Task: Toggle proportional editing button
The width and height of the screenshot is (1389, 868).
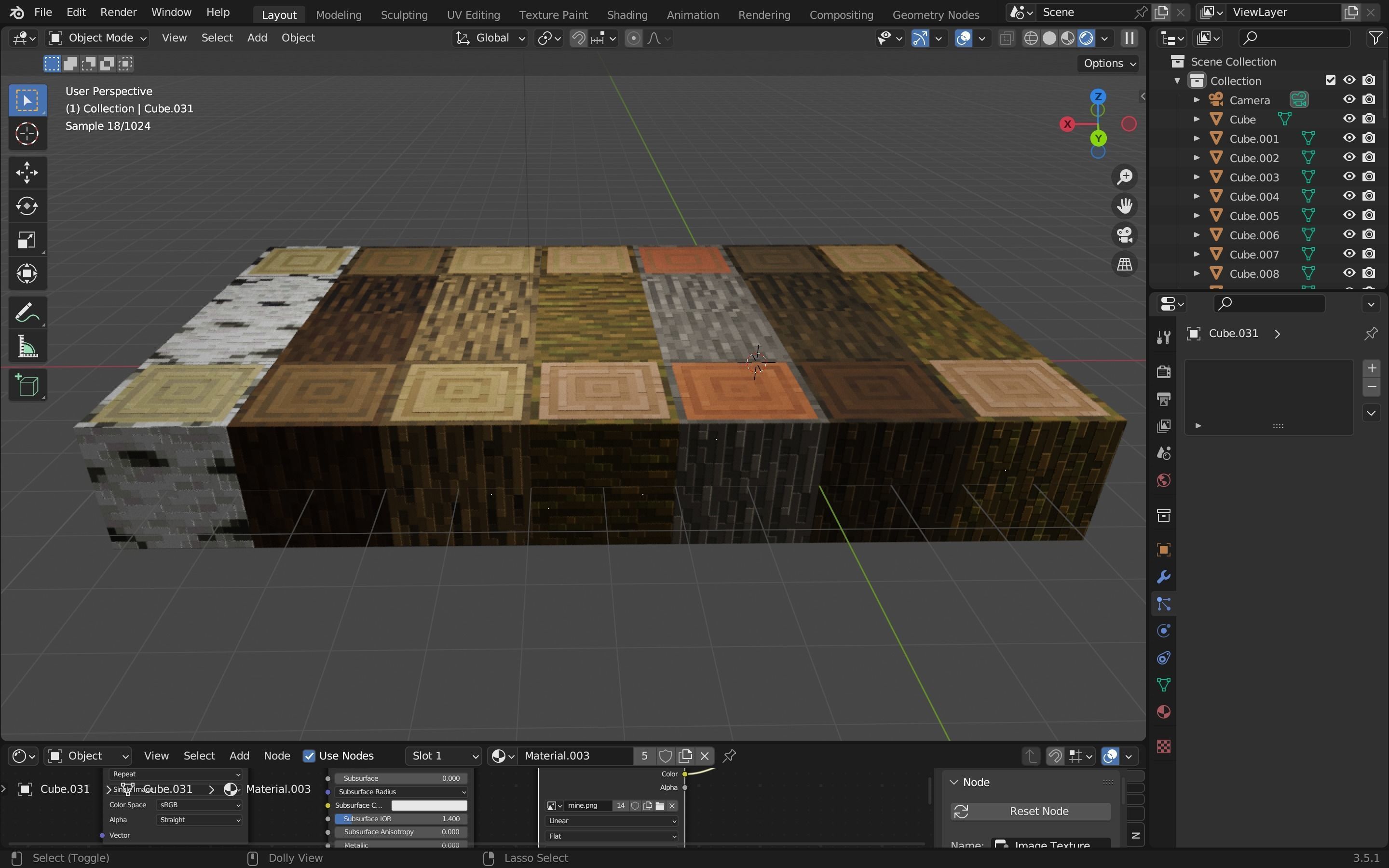Action: point(633,38)
